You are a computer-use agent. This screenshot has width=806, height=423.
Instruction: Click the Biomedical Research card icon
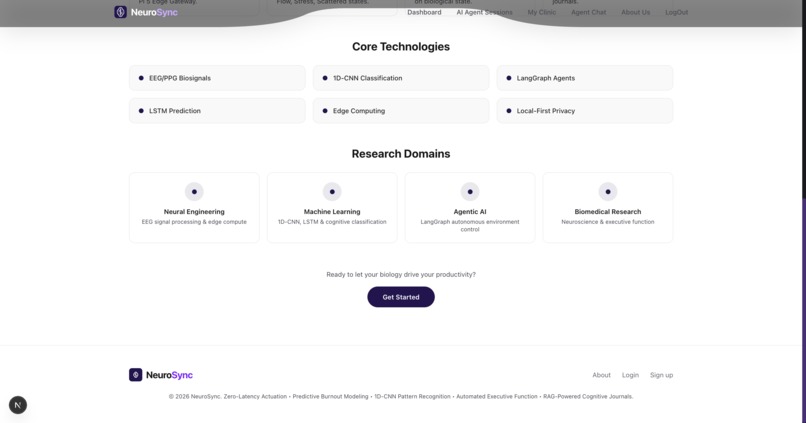(608, 192)
